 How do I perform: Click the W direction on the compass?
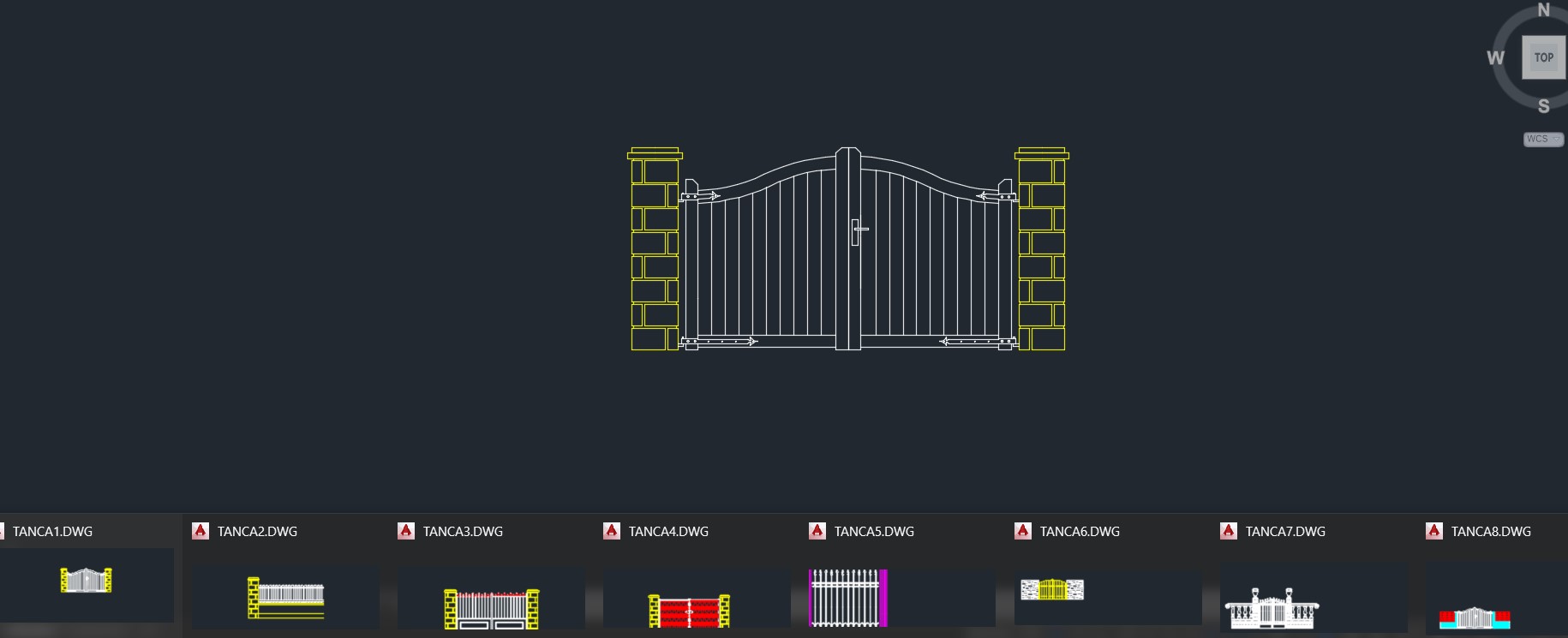coord(1495,57)
